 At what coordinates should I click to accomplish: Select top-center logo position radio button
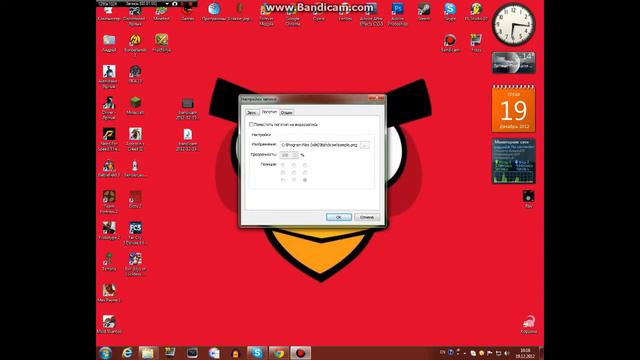click(294, 165)
